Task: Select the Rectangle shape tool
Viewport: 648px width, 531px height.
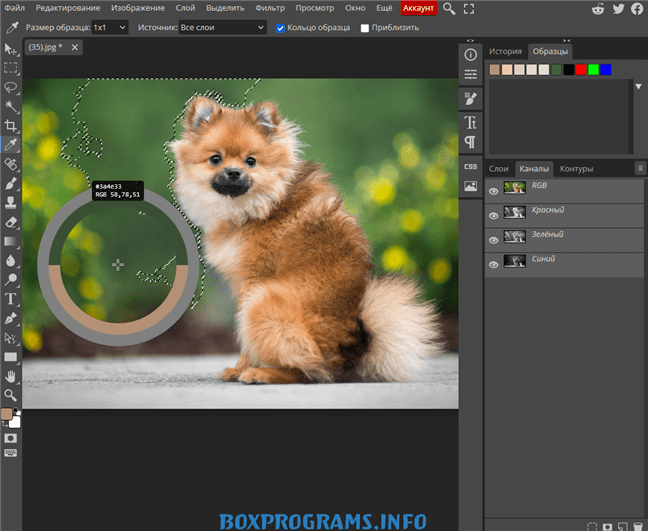Action: point(10,357)
